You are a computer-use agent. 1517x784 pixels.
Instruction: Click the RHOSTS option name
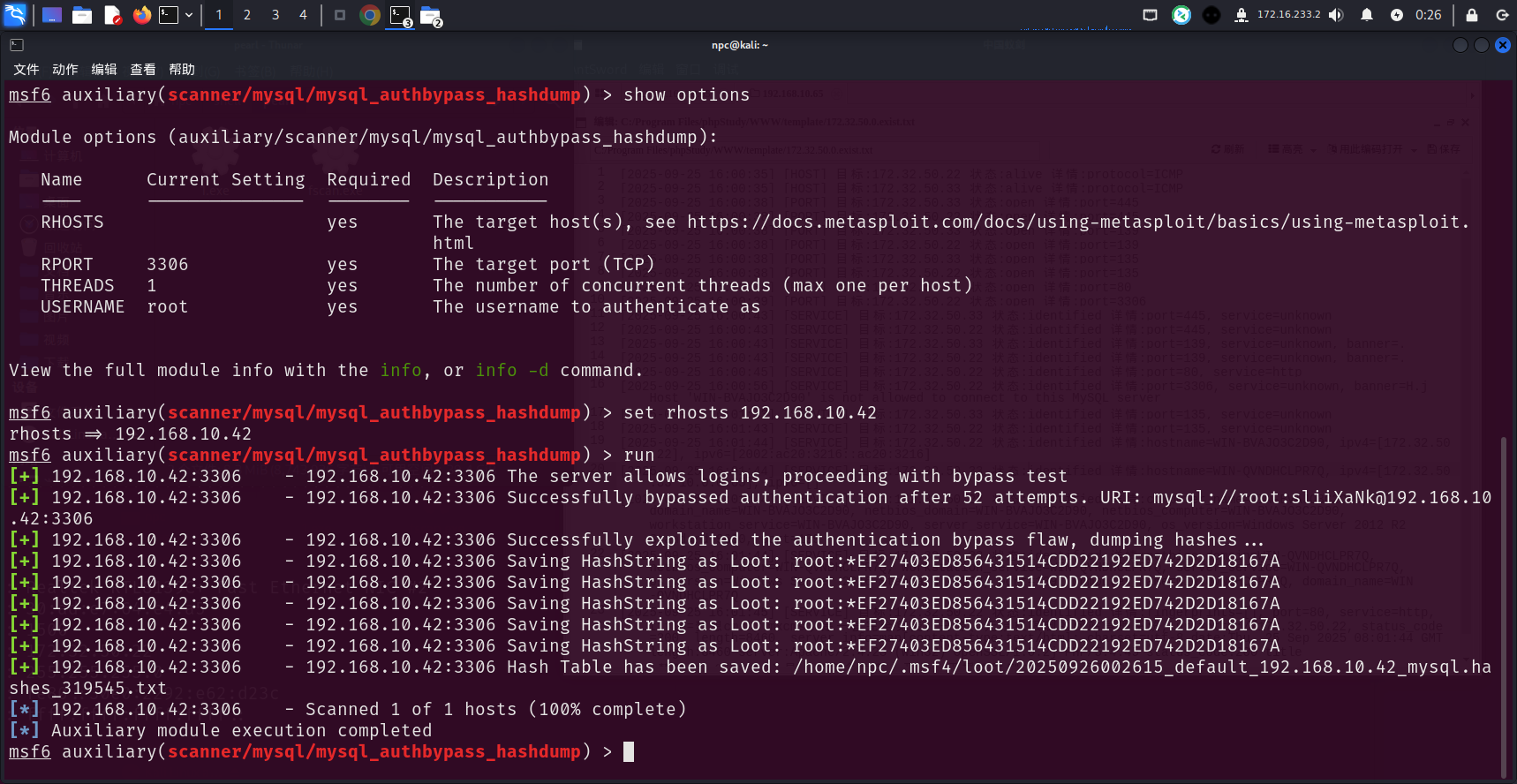(72, 222)
